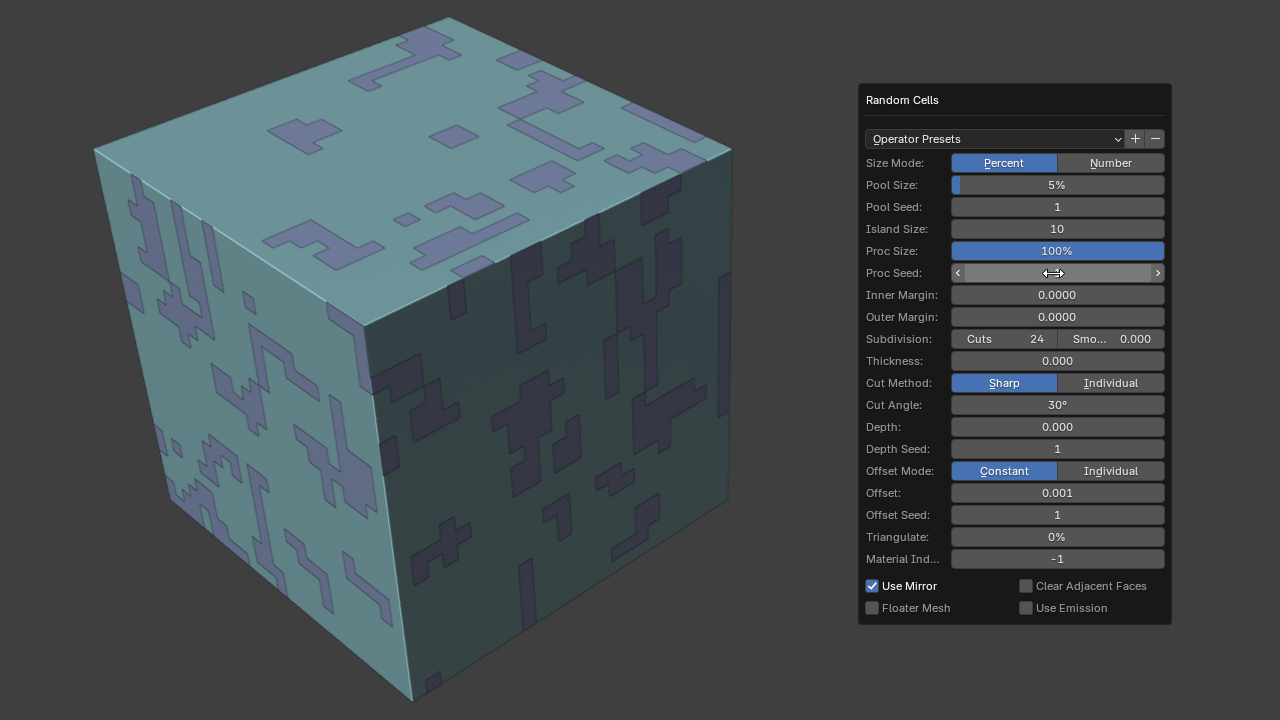Image resolution: width=1280 pixels, height=720 pixels.
Task: Switch Offset Mode to Individual
Action: (x=1110, y=471)
